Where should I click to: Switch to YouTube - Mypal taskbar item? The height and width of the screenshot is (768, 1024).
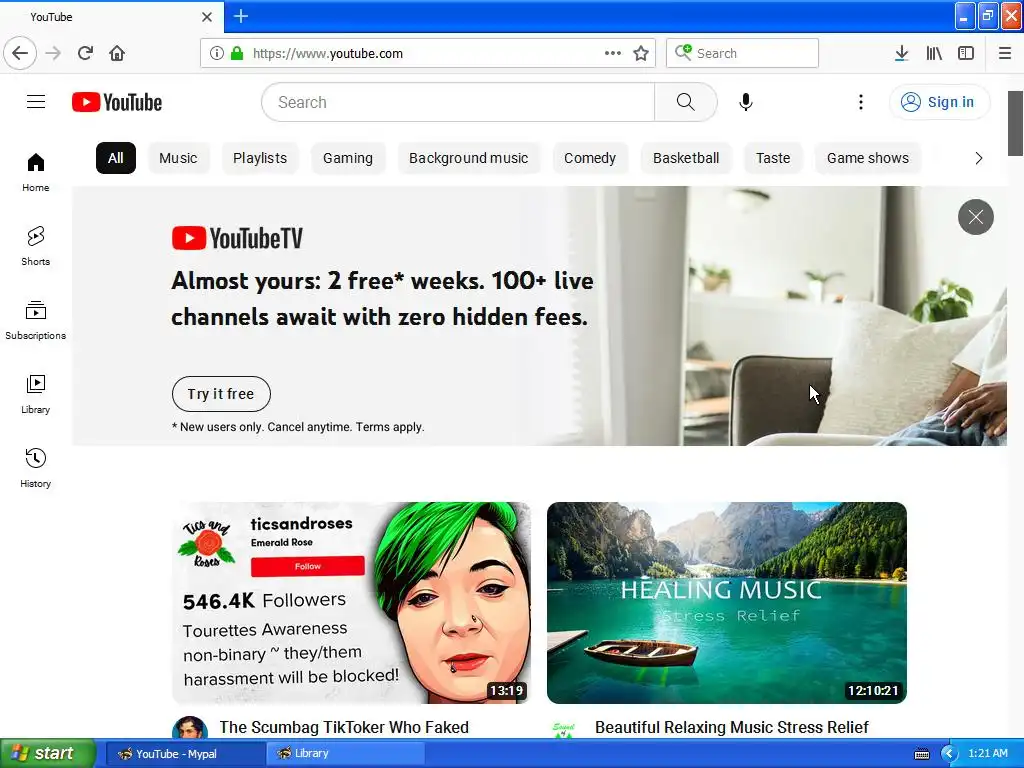[x=183, y=754]
